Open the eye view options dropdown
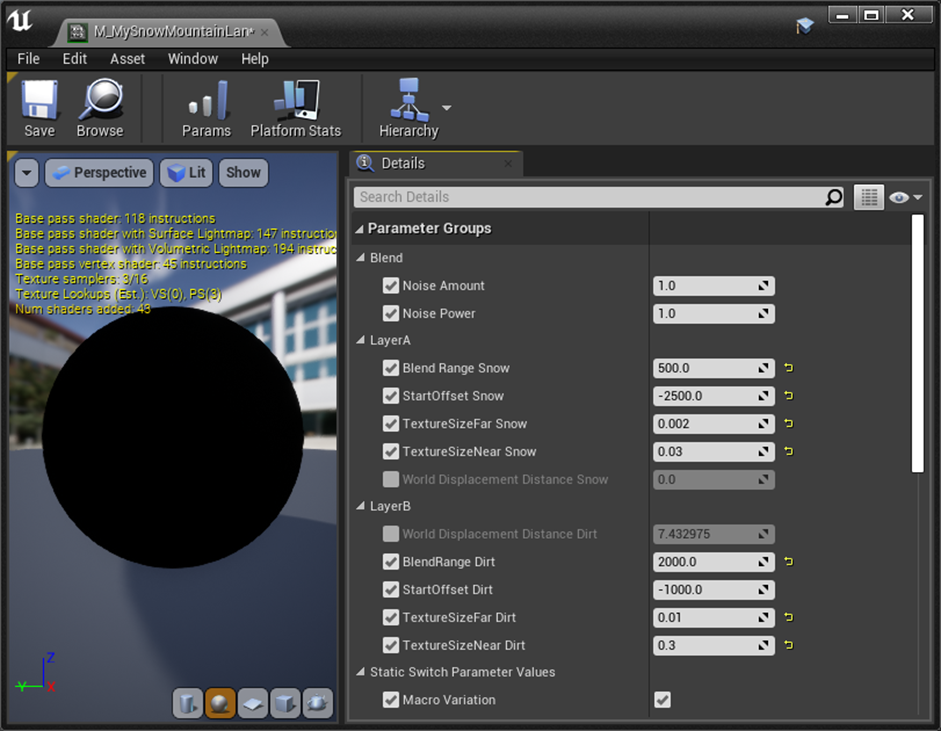Viewport: 941px width, 731px height. point(905,197)
